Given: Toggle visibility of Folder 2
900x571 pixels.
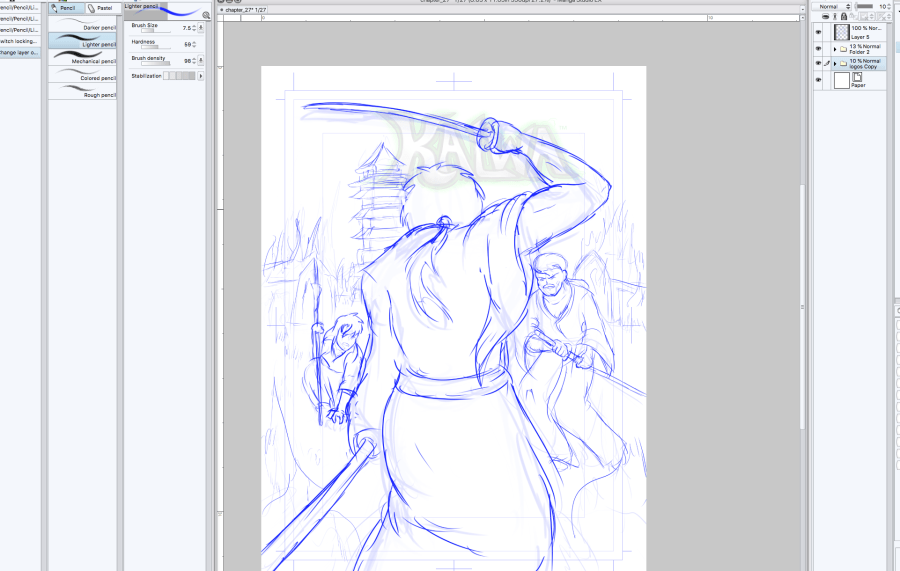Looking at the screenshot, I should 818,48.
